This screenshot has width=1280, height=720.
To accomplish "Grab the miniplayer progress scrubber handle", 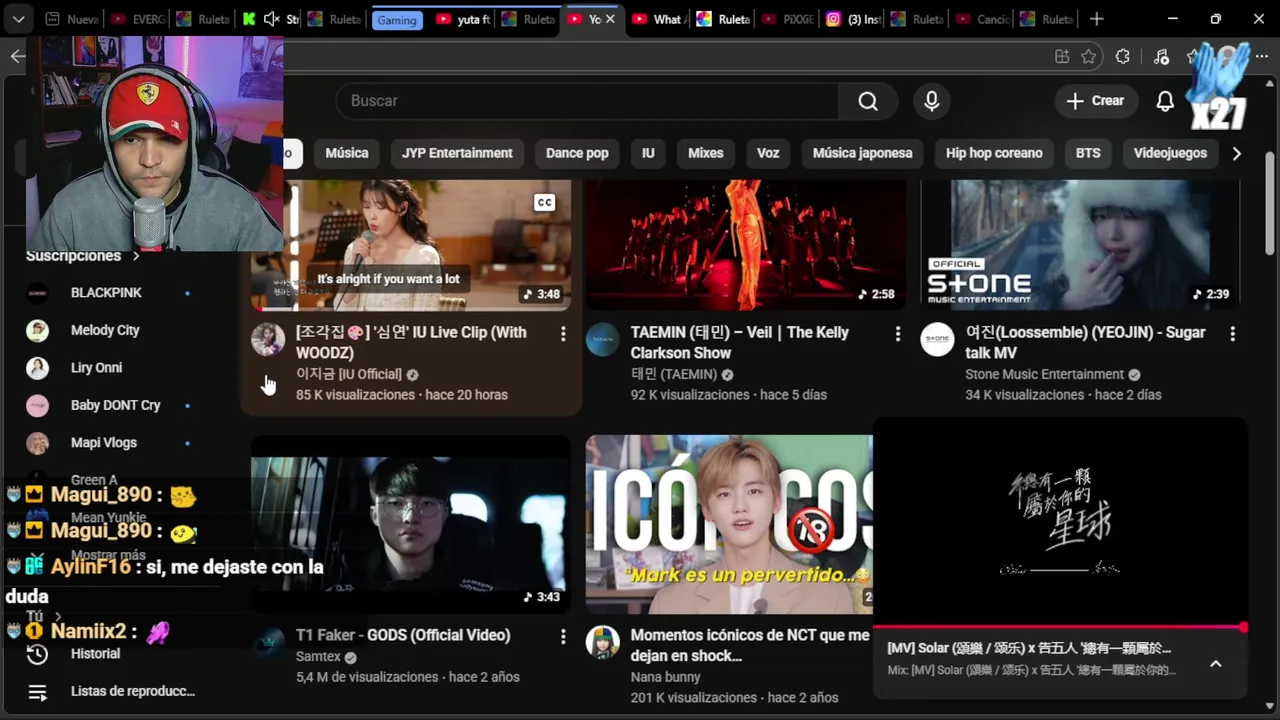I will (1243, 628).
